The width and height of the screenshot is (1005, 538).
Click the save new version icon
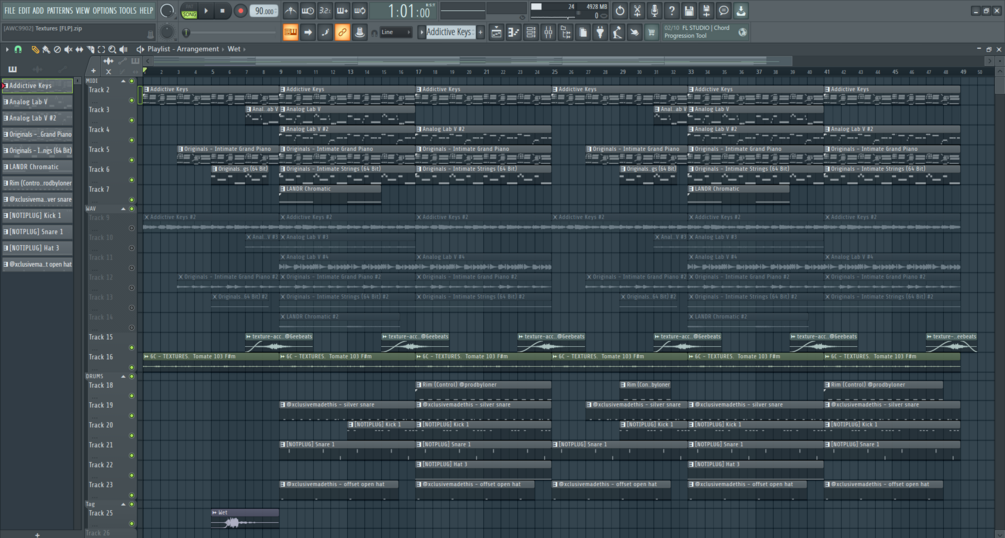(706, 11)
